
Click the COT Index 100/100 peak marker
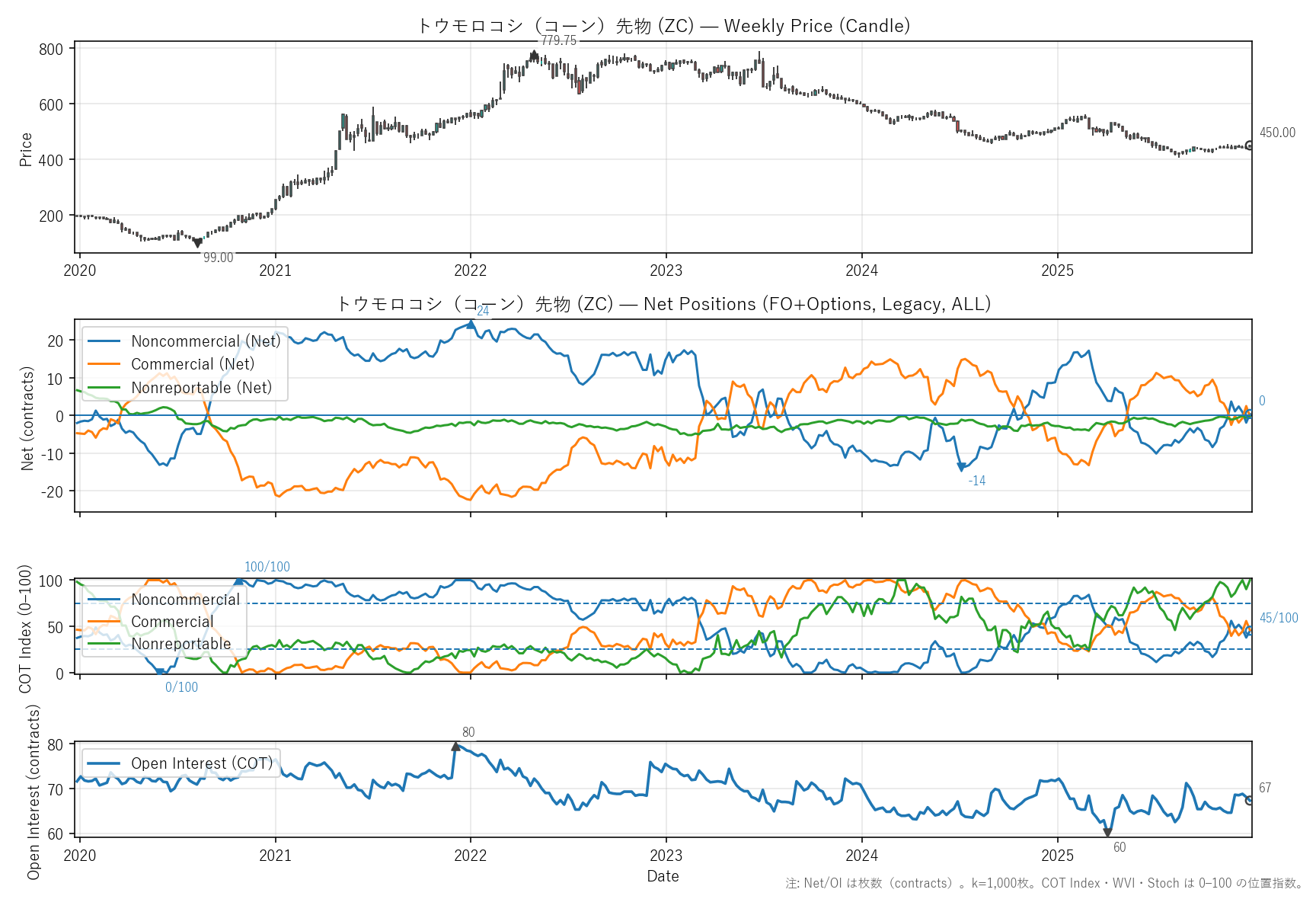pos(238,581)
